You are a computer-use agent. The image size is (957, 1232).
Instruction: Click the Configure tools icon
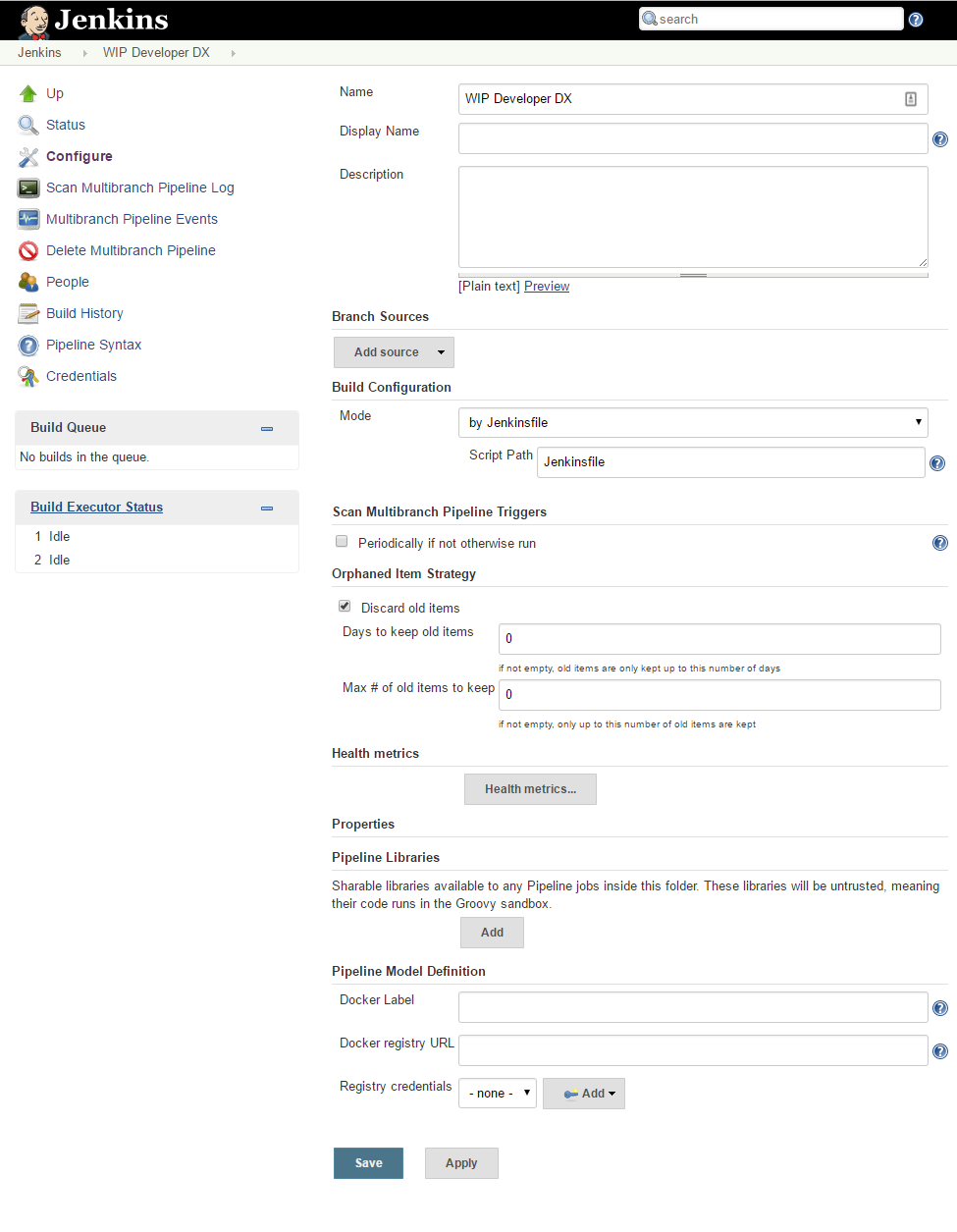click(x=28, y=156)
